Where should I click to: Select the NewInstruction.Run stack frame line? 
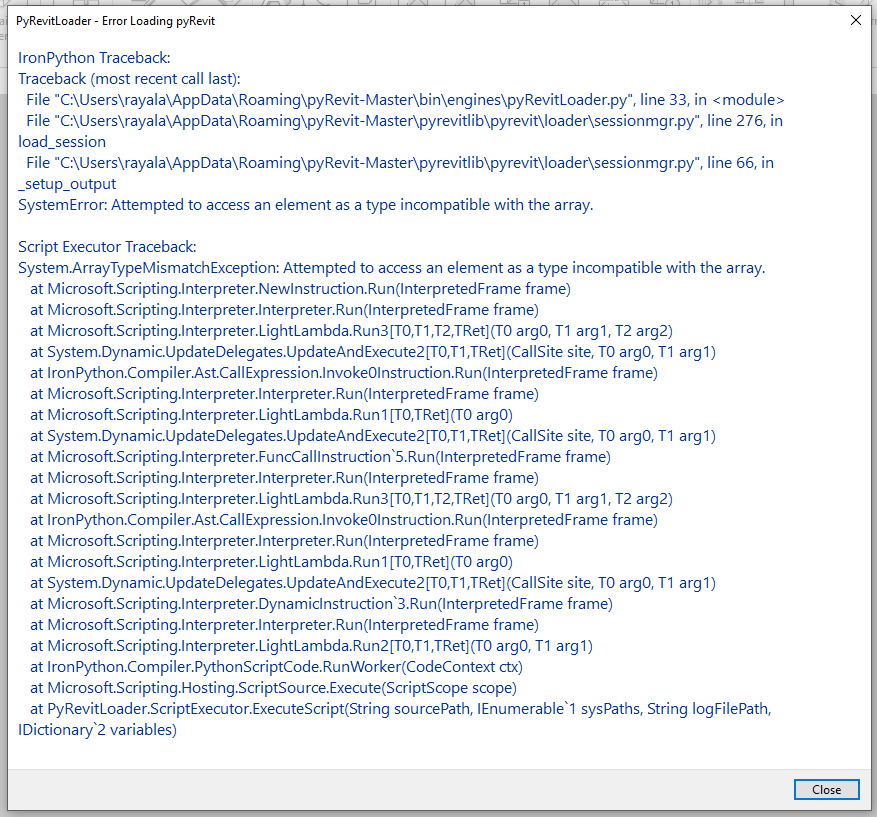pyautogui.click(x=300, y=288)
